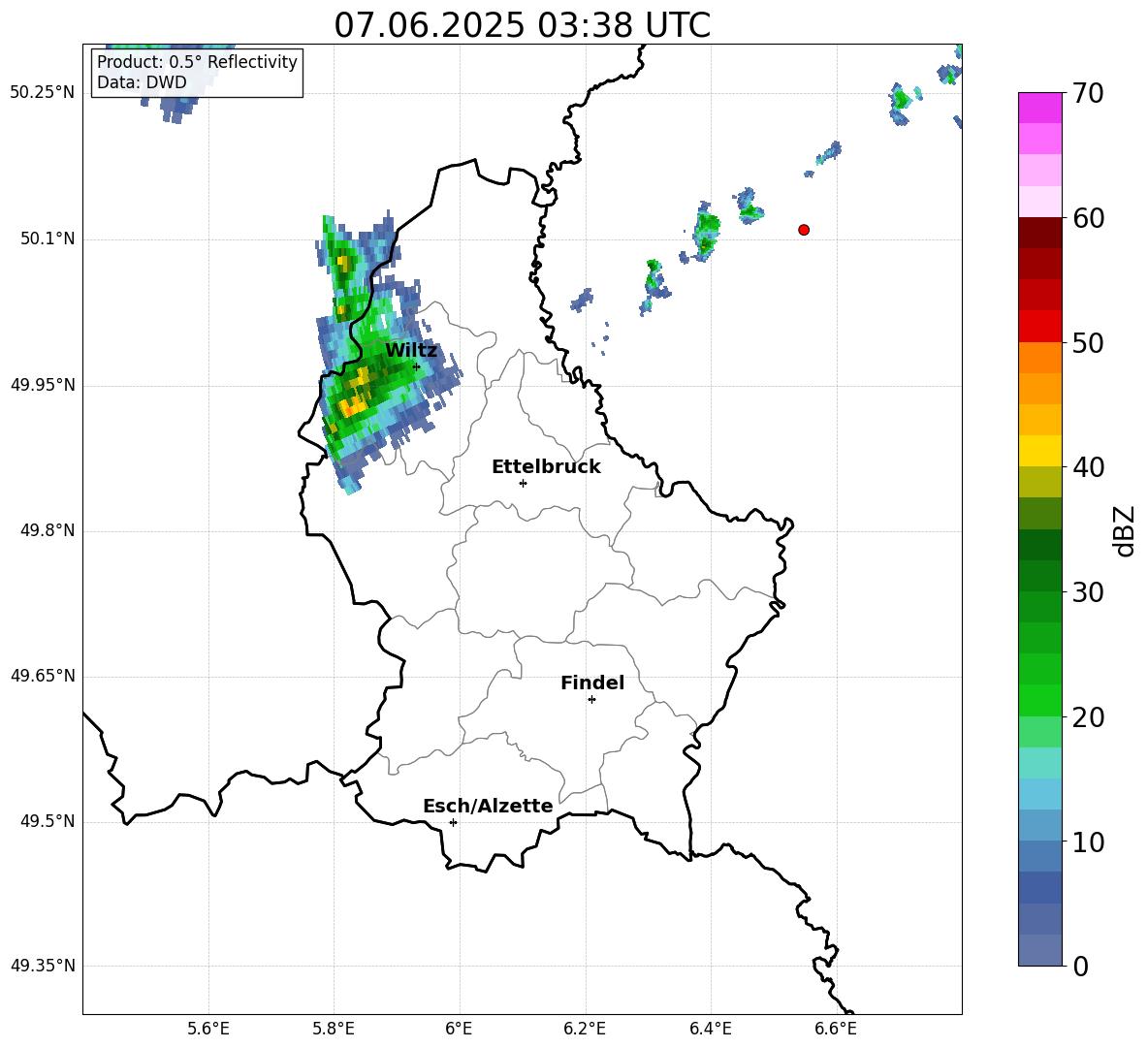This screenshot has height=1048, width=1148.
Task: Click the Ettelbruck city label
Action: (x=546, y=467)
